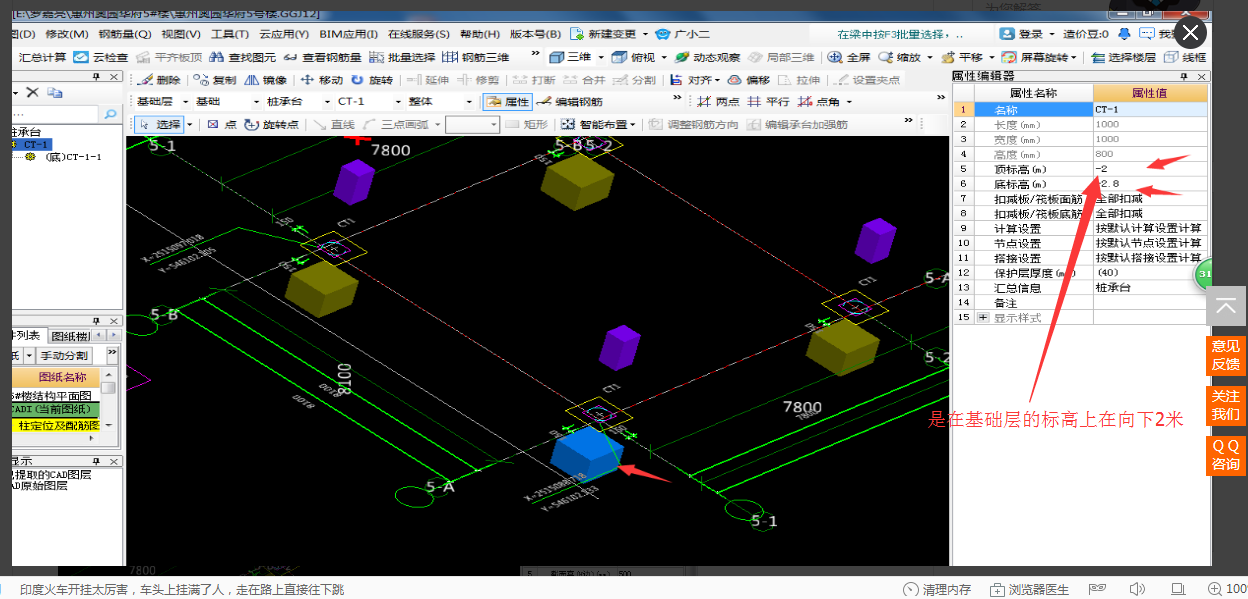Select the 平移 pan tool
Viewport: 1248px width, 599px height.
[x=962, y=57]
